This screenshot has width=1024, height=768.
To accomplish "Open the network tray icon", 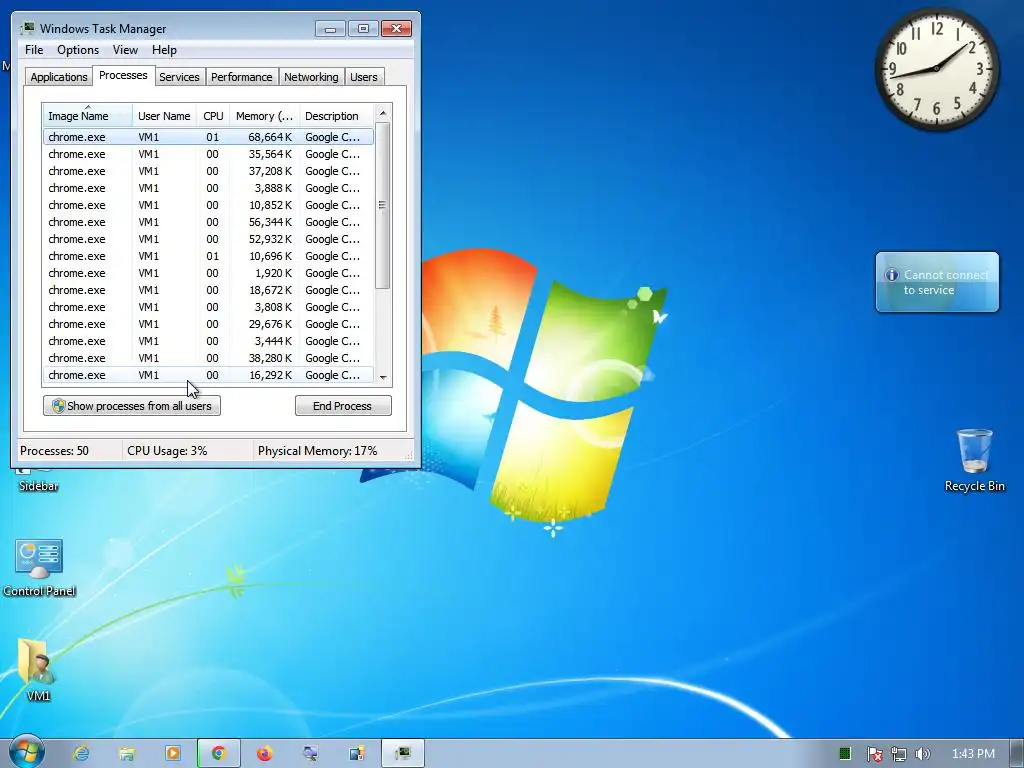I will (899, 754).
